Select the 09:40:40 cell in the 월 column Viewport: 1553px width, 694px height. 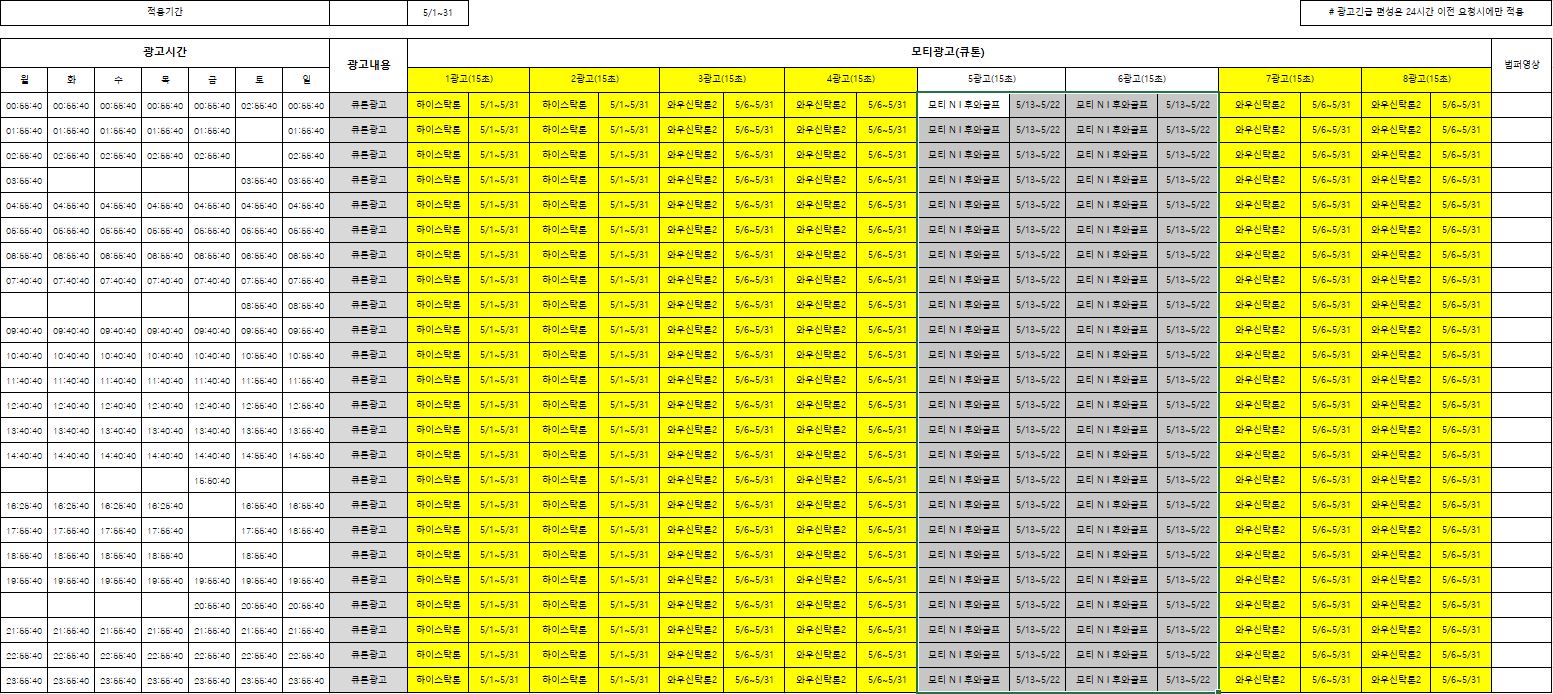(x=24, y=330)
